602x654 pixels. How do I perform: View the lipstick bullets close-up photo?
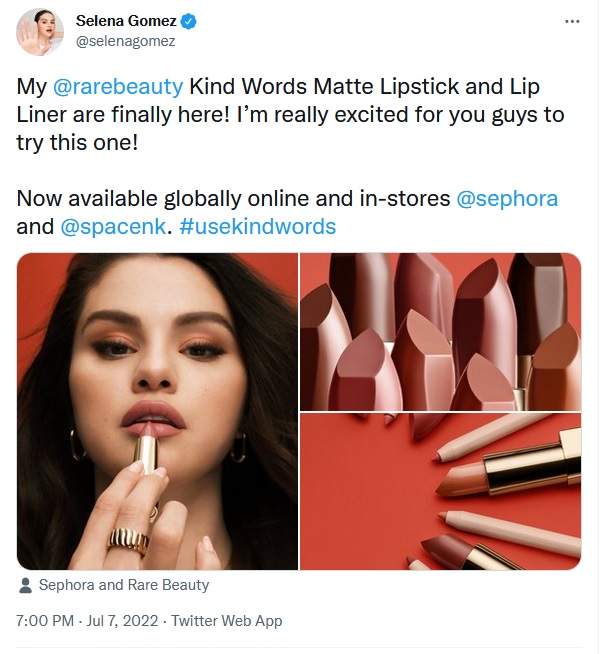coord(440,330)
